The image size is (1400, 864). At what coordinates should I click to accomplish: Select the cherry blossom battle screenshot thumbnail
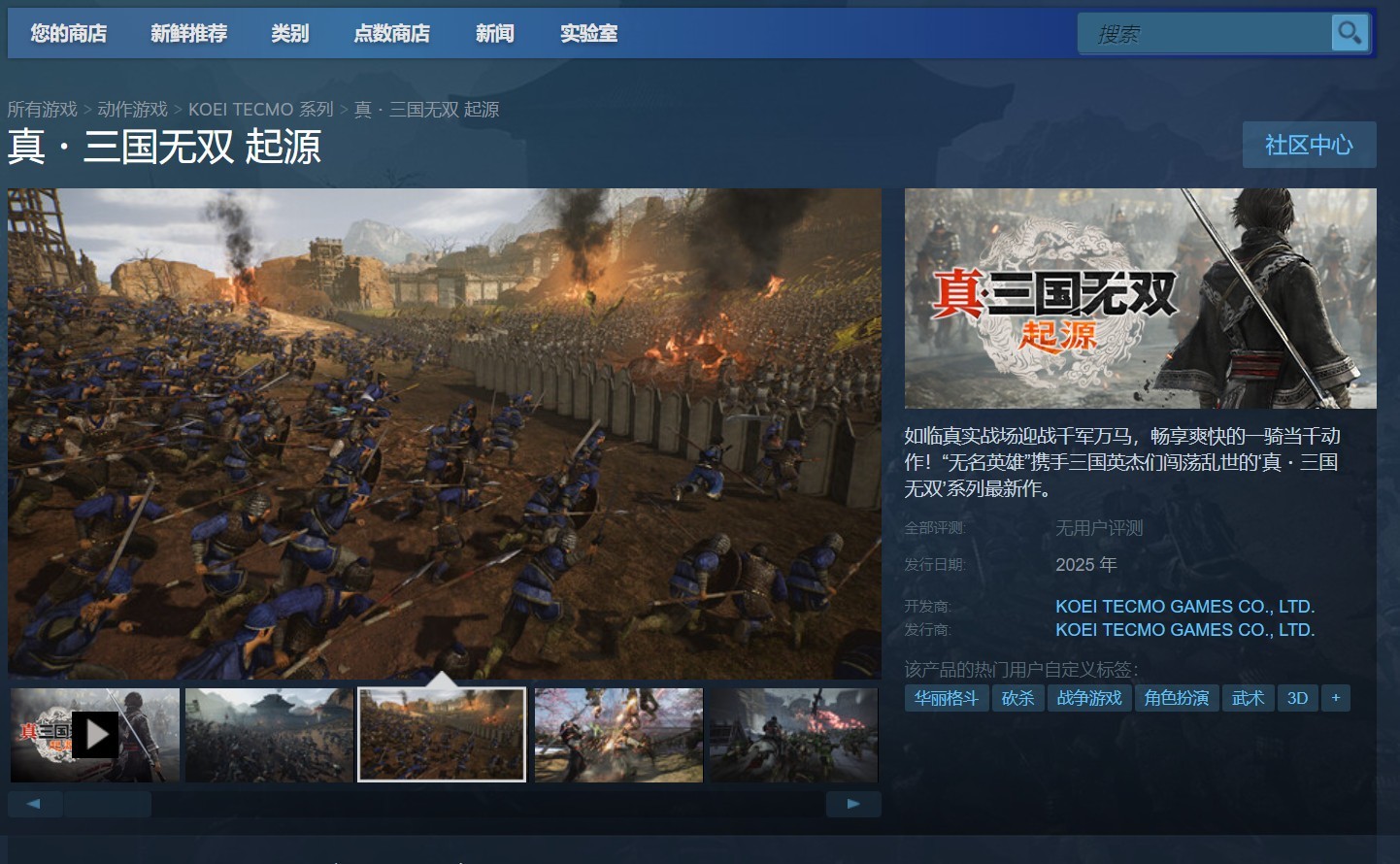pyautogui.click(x=618, y=735)
